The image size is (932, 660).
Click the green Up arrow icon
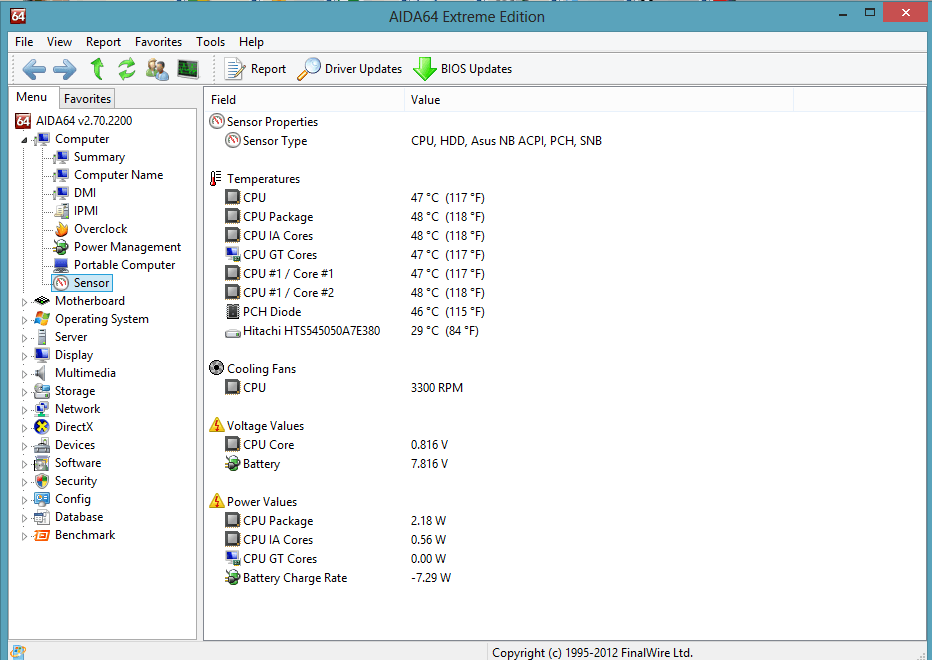click(x=97, y=69)
